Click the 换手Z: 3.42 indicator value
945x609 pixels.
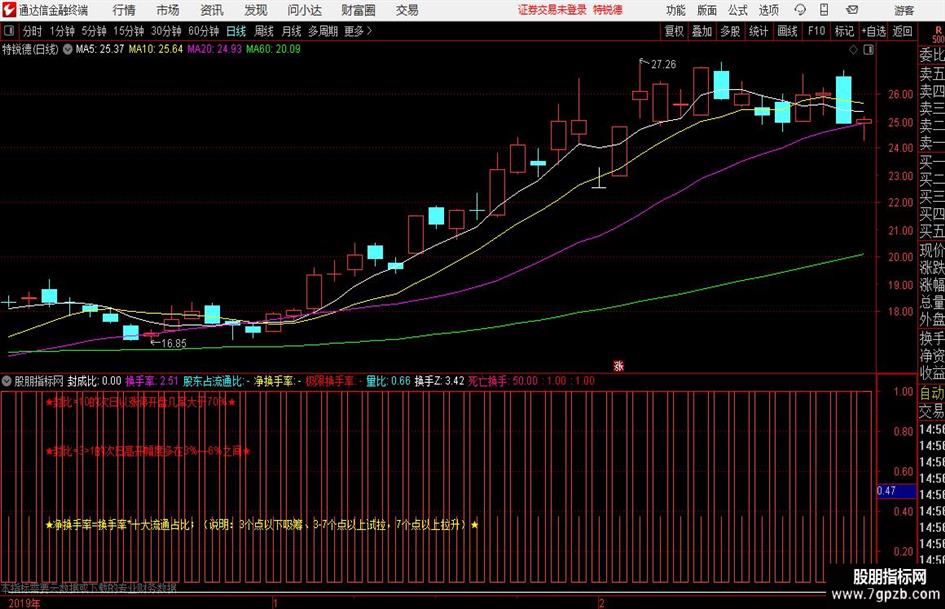tap(439, 381)
